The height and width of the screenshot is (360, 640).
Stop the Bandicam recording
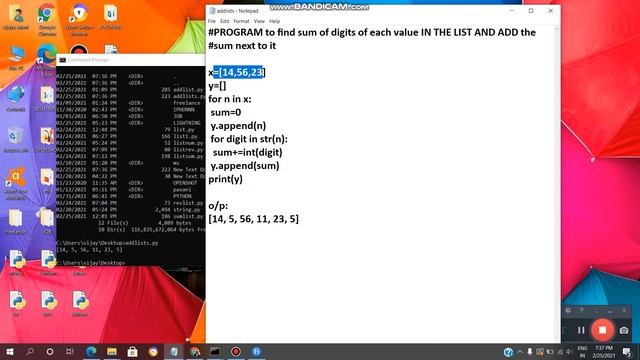pyautogui.click(x=602, y=330)
